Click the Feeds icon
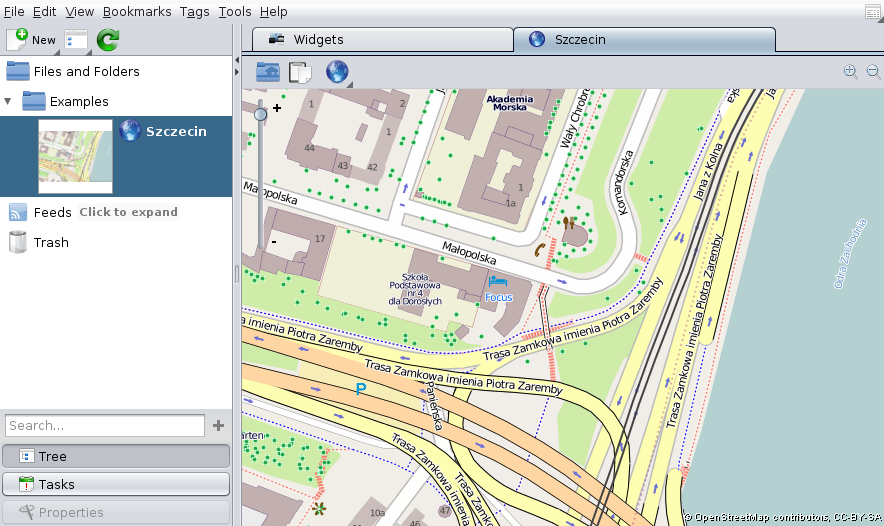The height and width of the screenshot is (526, 884). (x=17, y=212)
